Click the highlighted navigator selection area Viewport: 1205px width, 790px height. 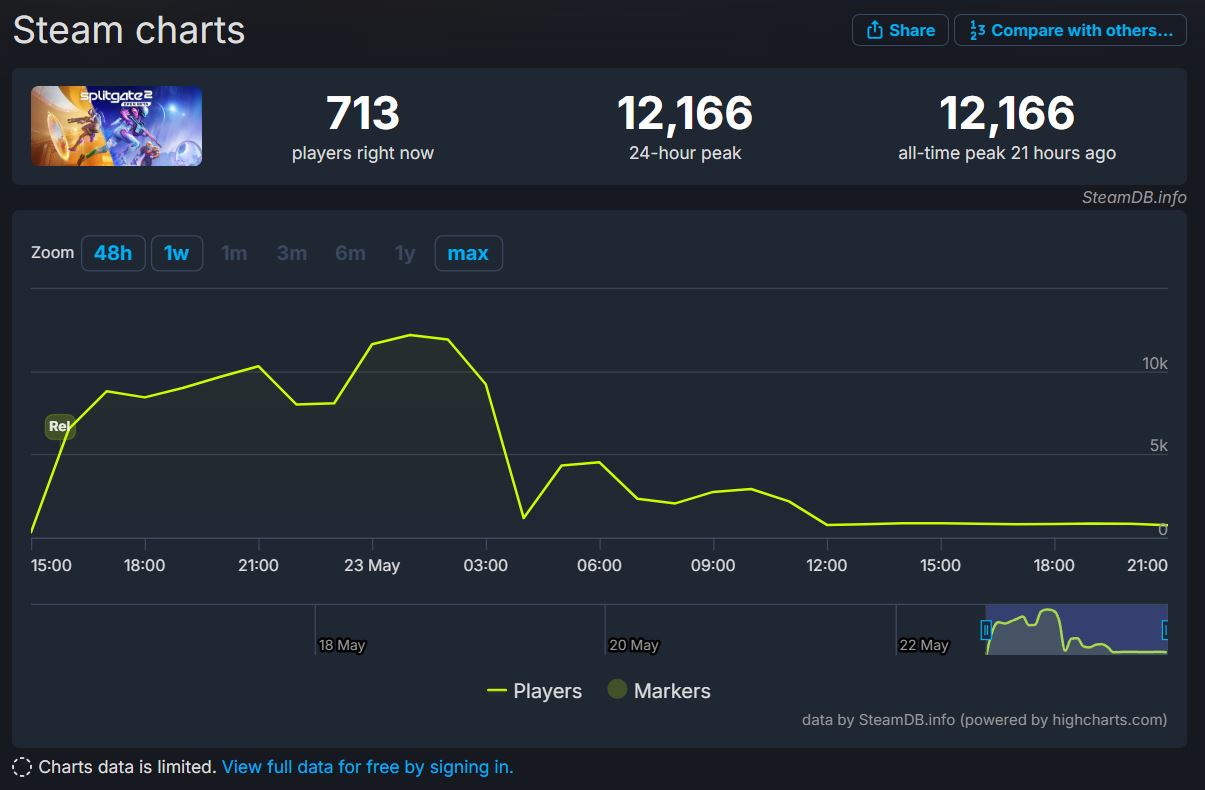(x=1076, y=630)
